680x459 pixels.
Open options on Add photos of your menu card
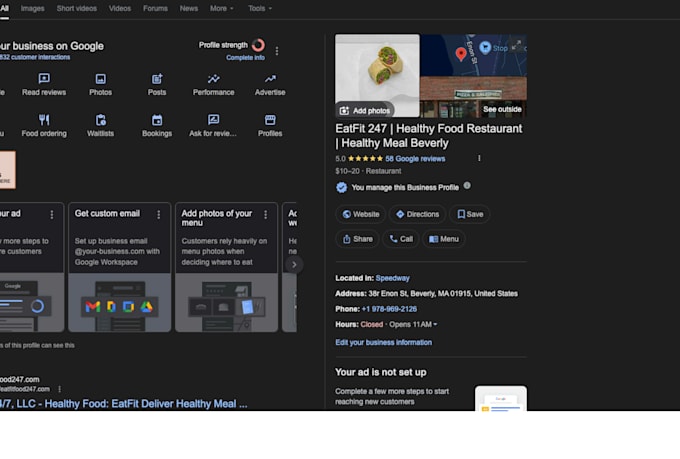tap(265, 214)
